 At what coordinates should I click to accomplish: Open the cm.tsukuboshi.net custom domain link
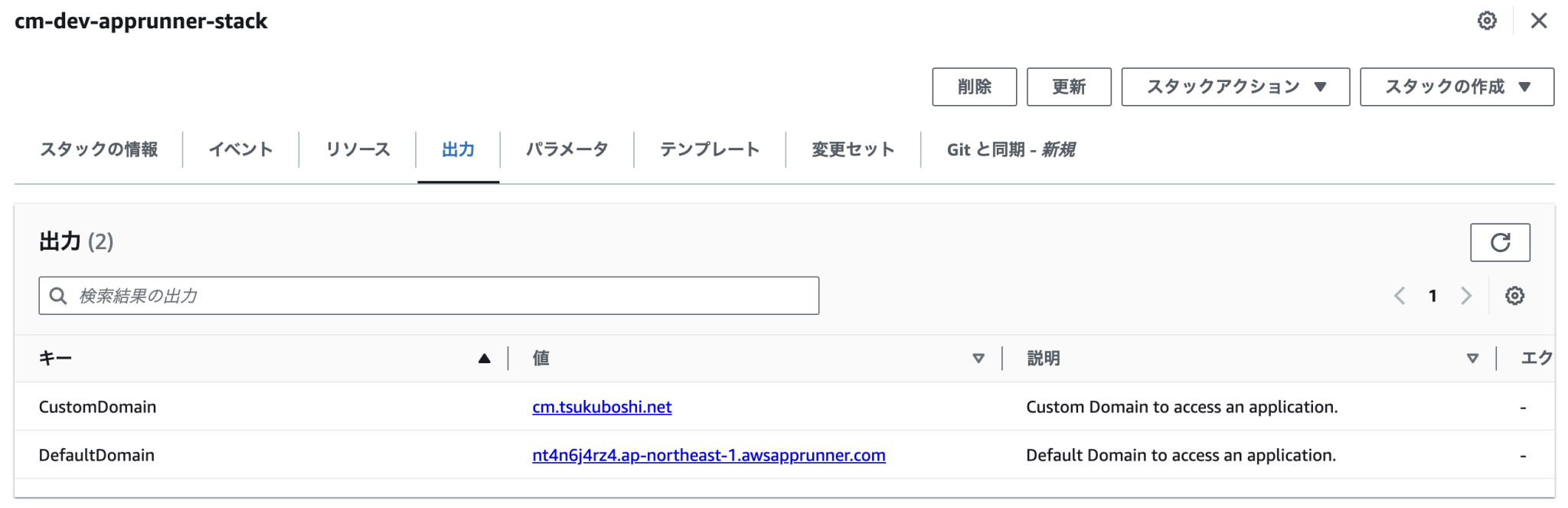click(x=602, y=407)
